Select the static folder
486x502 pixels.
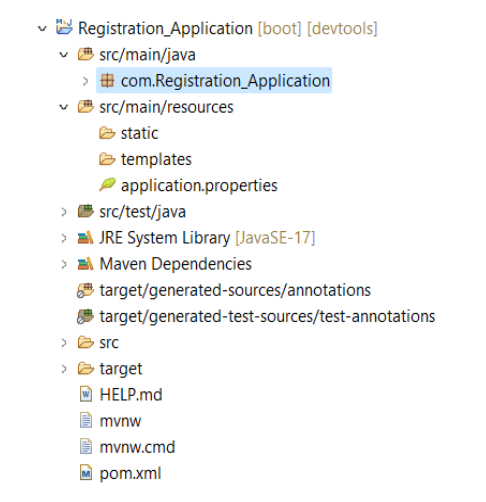[139, 133]
